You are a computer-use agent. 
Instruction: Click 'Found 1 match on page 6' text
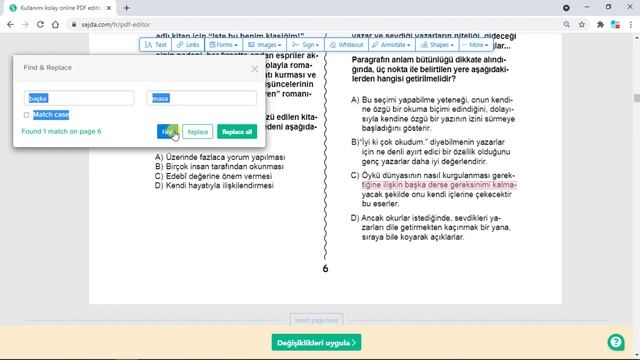tap(61, 131)
